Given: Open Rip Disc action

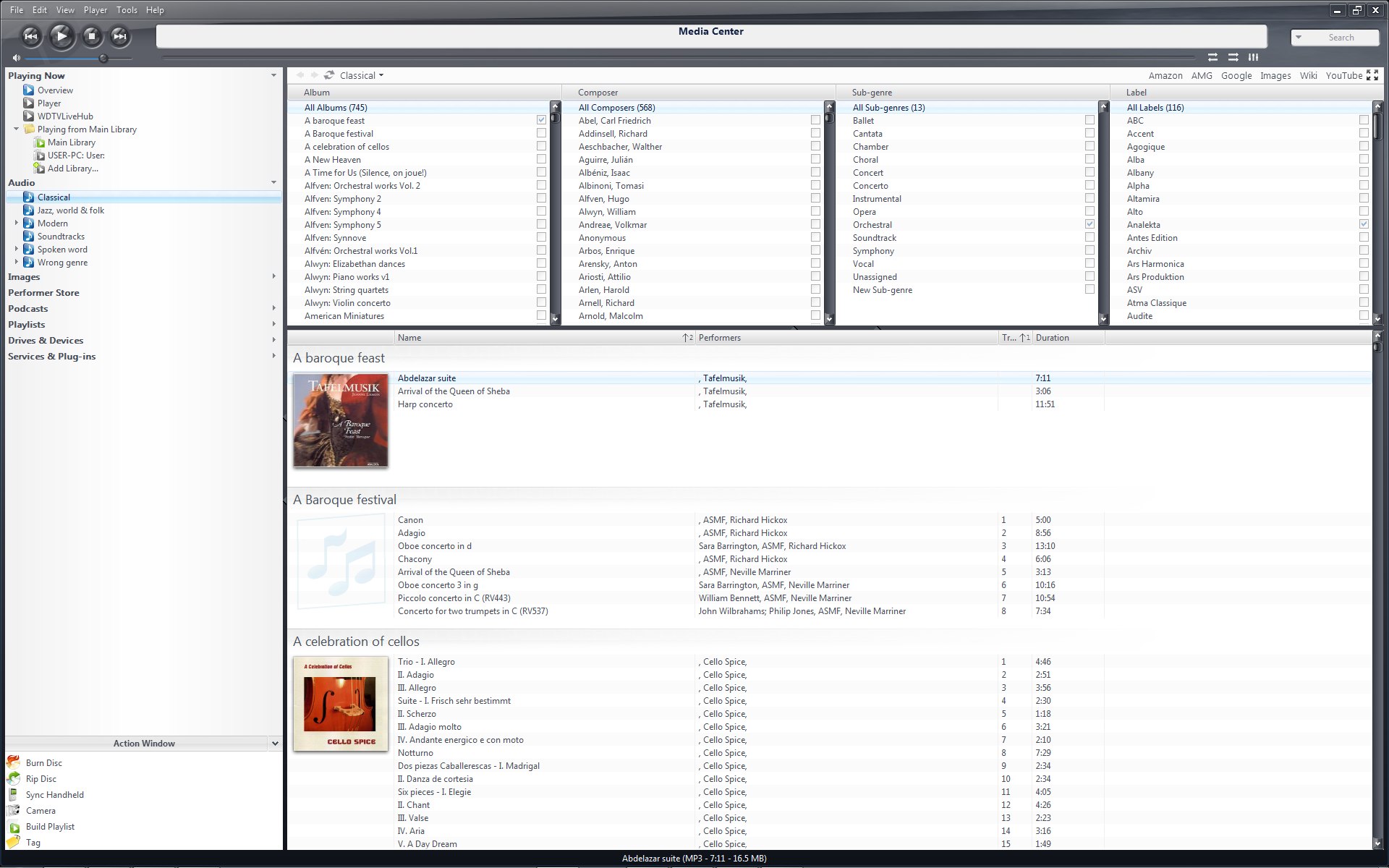Looking at the screenshot, I should pyautogui.click(x=41, y=779).
